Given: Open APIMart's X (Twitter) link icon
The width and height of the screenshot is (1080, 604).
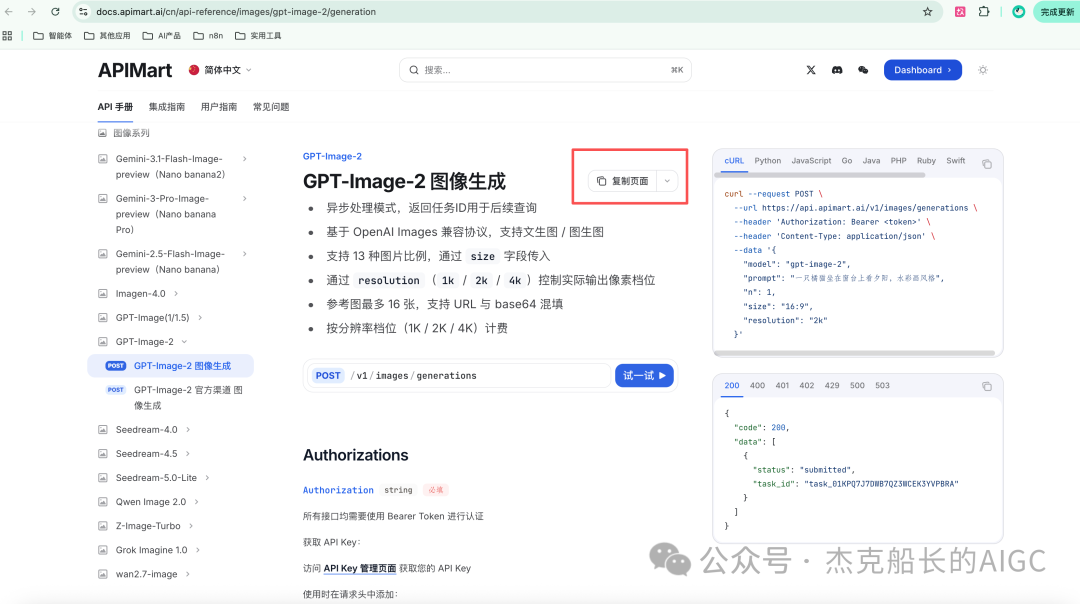Looking at the screenshot, I should pos(811,70).
